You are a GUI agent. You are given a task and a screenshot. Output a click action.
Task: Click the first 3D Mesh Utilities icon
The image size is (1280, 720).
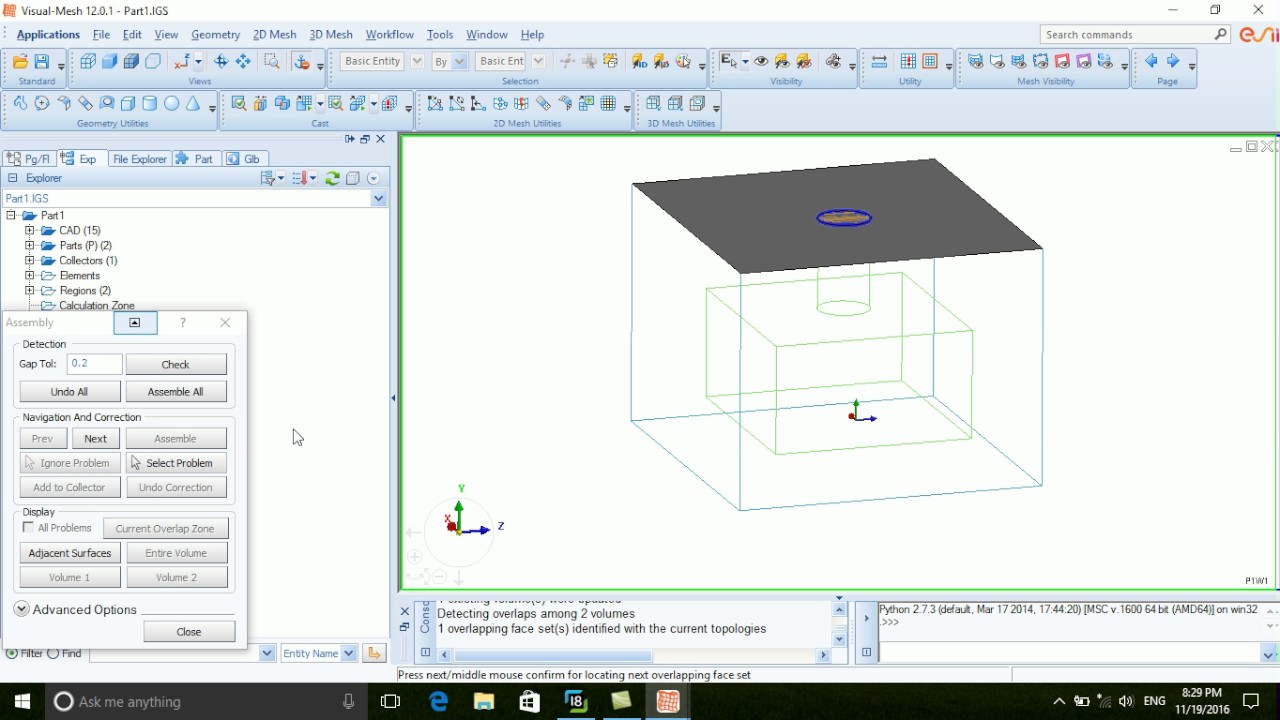point(653,103)
